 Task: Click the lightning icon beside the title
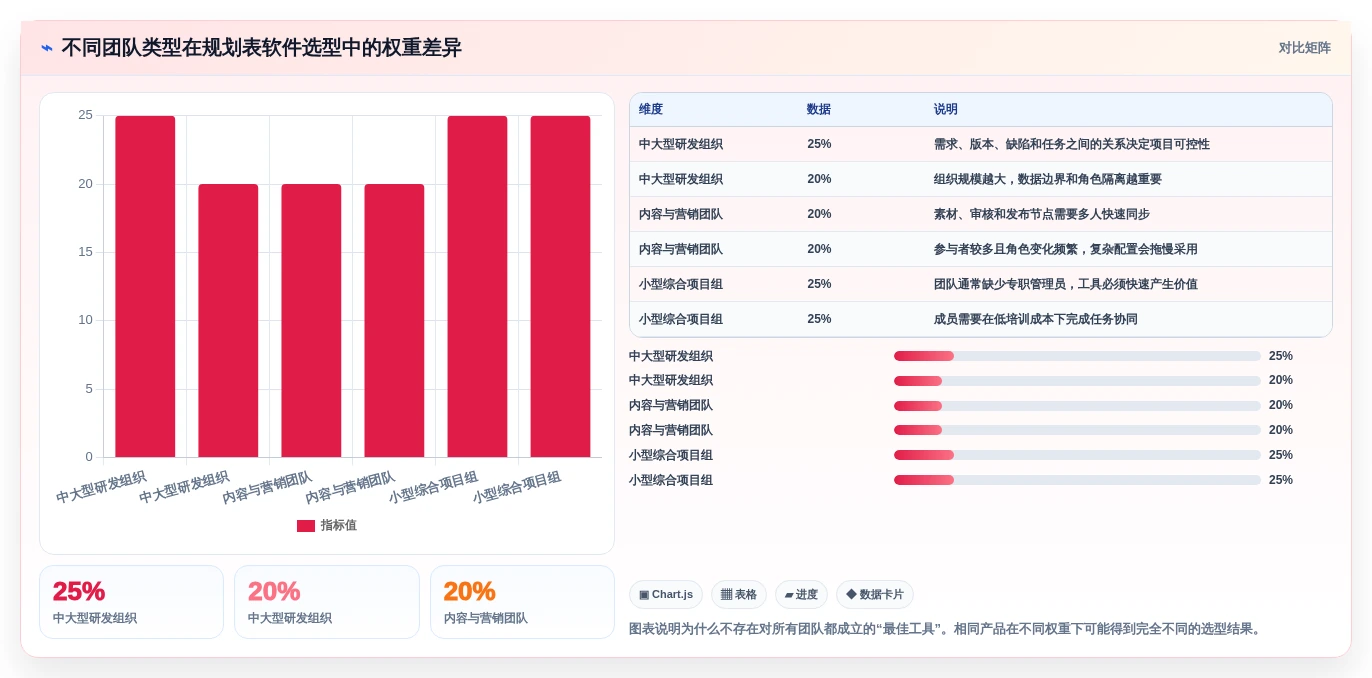click(x=47, y=48)
